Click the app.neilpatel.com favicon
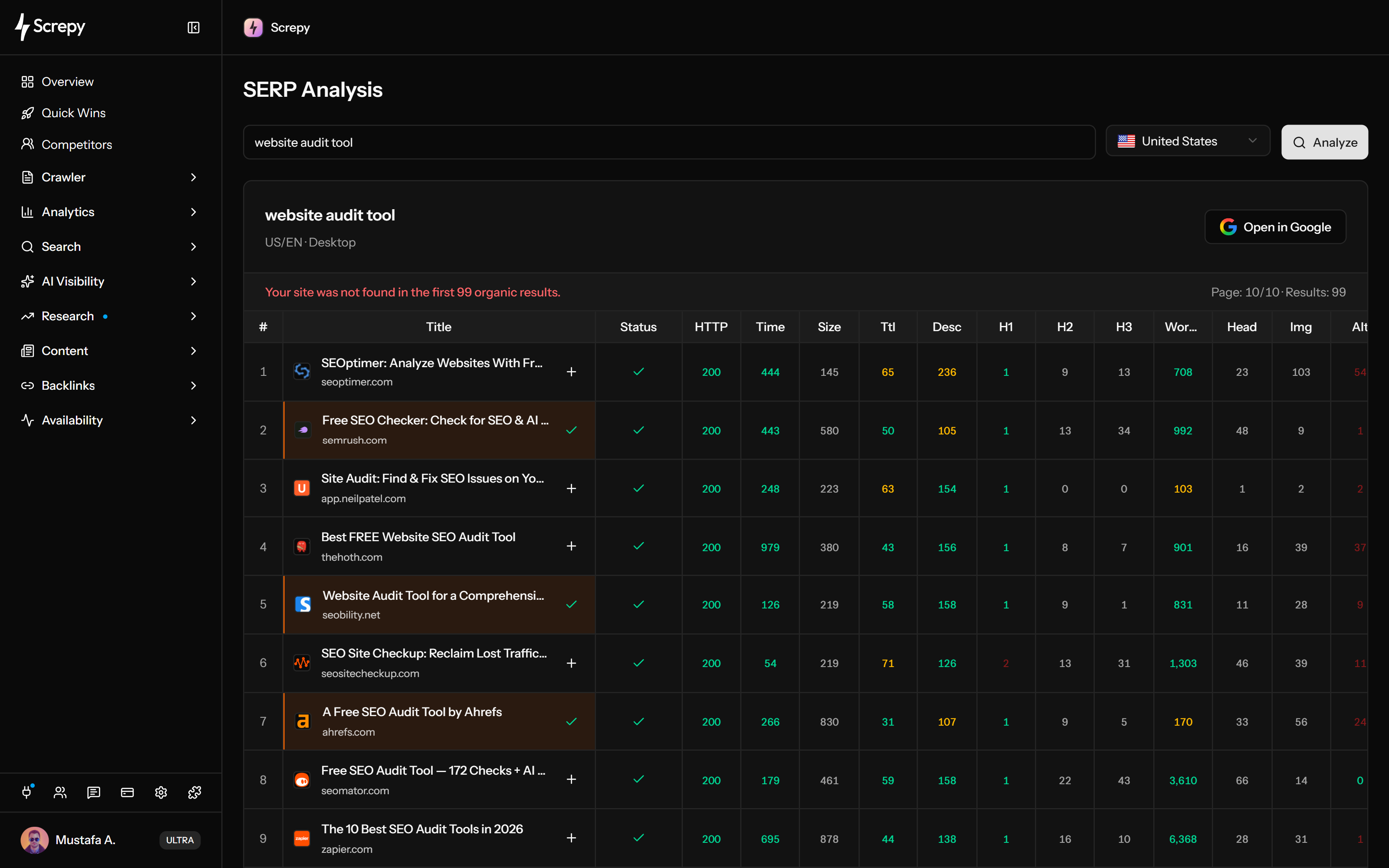1389x868 pixels. point(302,488)
